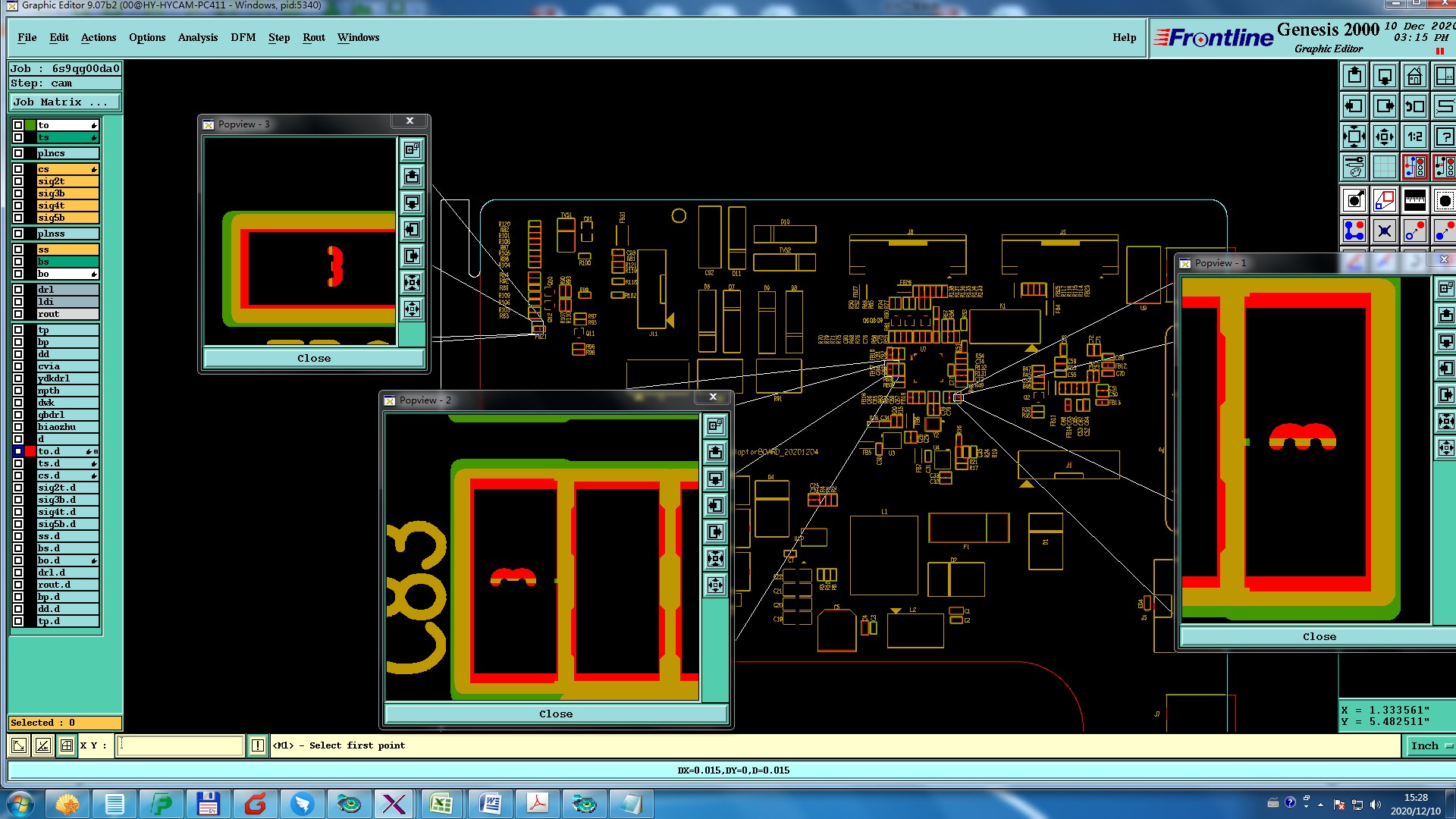The image size is (1456, 819).
Task: Click the Home view icon
Action: [1414, 76]
